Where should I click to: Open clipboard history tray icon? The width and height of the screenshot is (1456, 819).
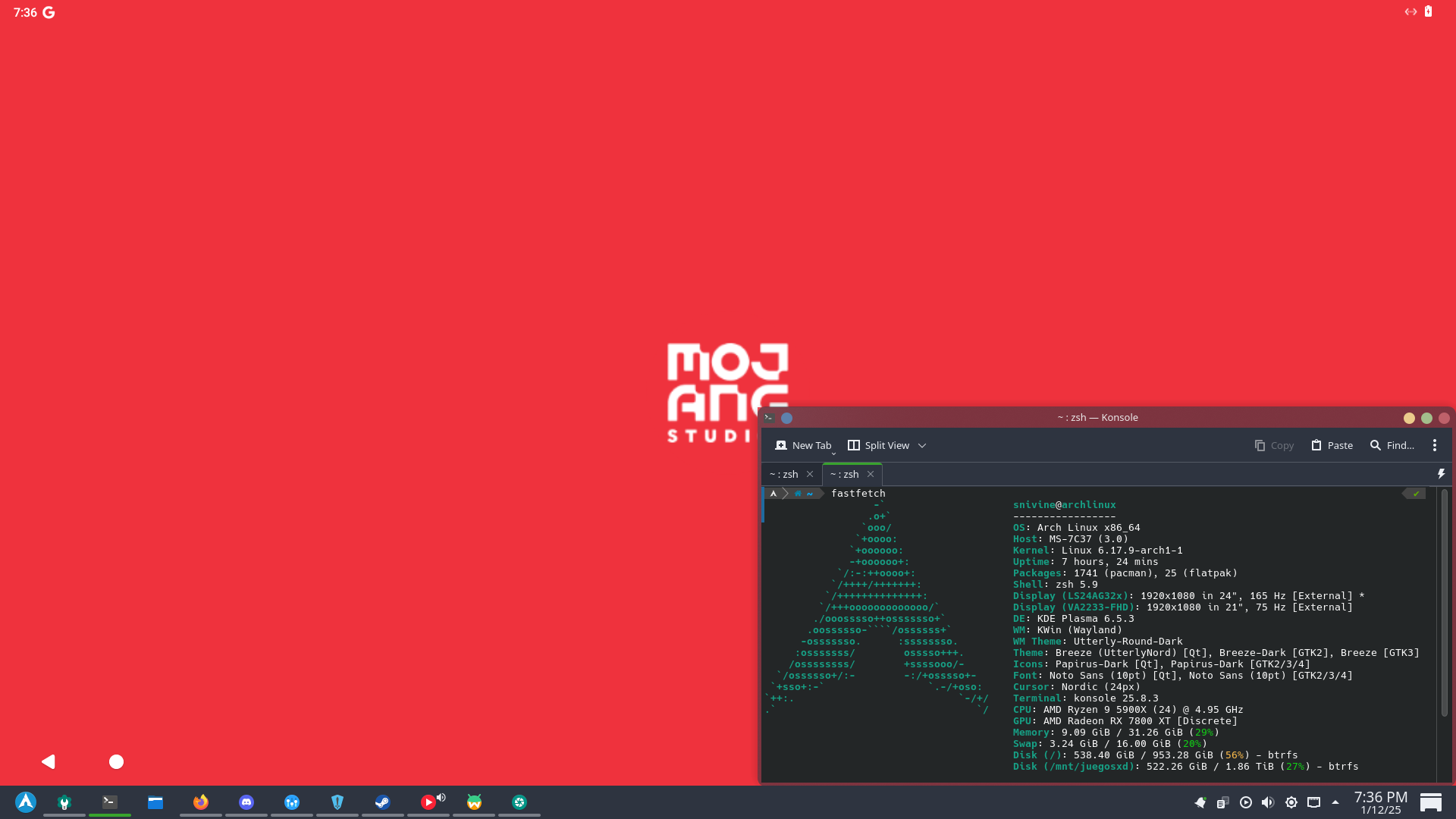point(1222,802)
